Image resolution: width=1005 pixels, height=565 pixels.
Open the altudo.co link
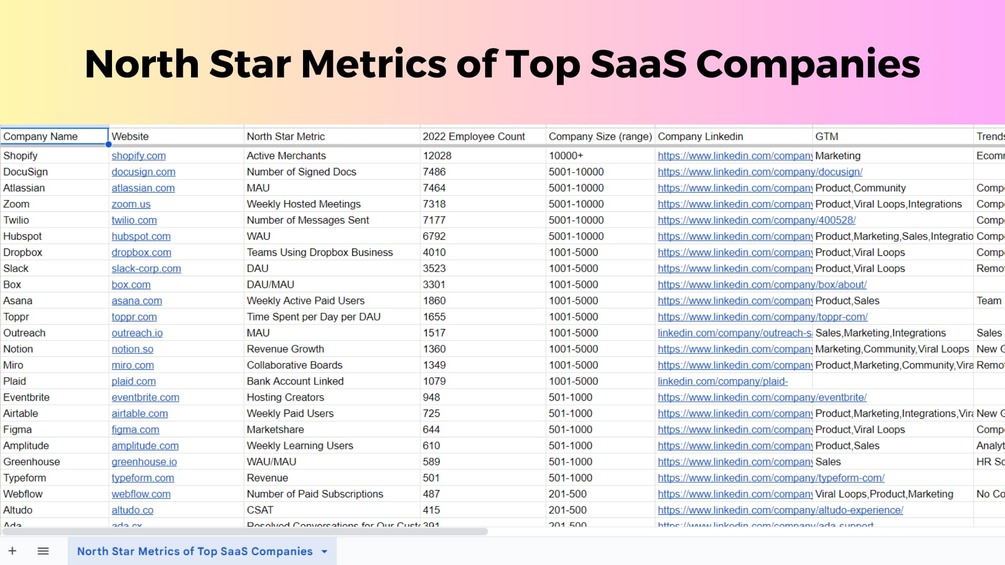(x=133, y=510)
